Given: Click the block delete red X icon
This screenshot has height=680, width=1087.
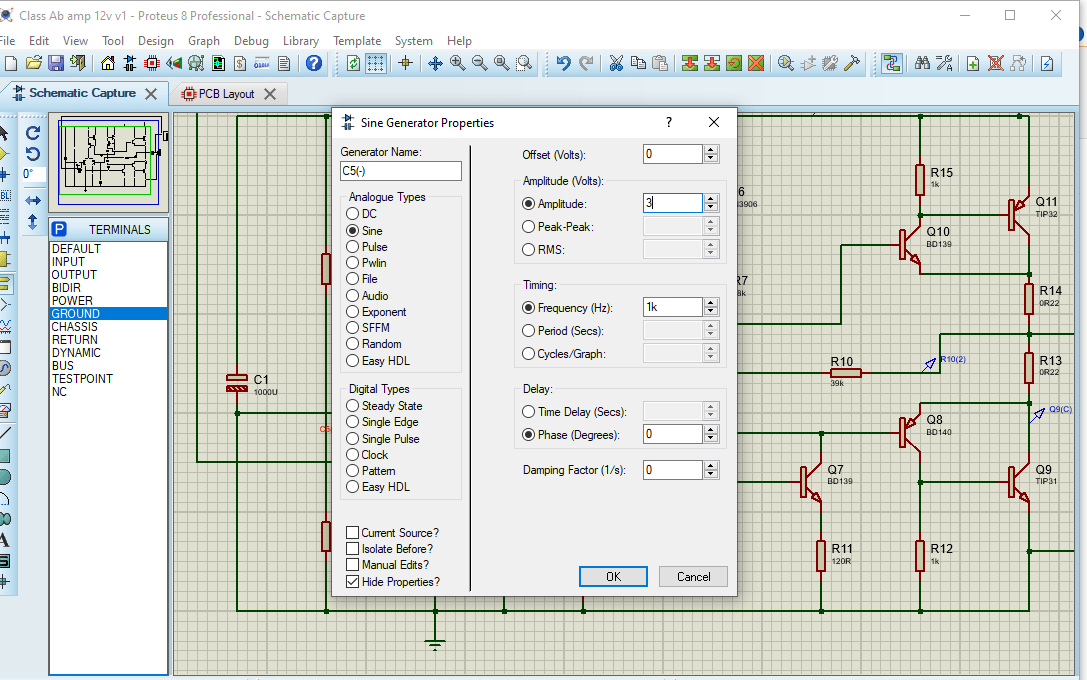Looking at the screenshot, I should 756,64.
